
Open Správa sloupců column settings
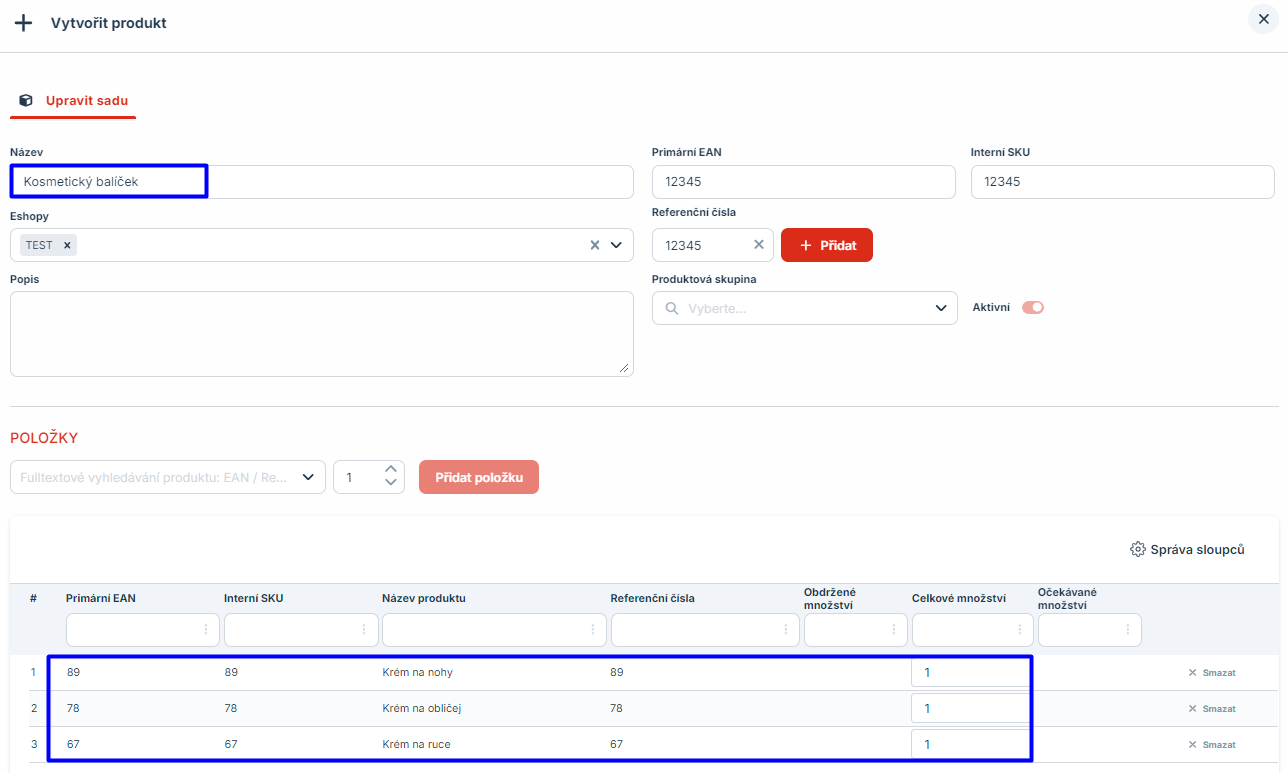tap(1187, 549)
